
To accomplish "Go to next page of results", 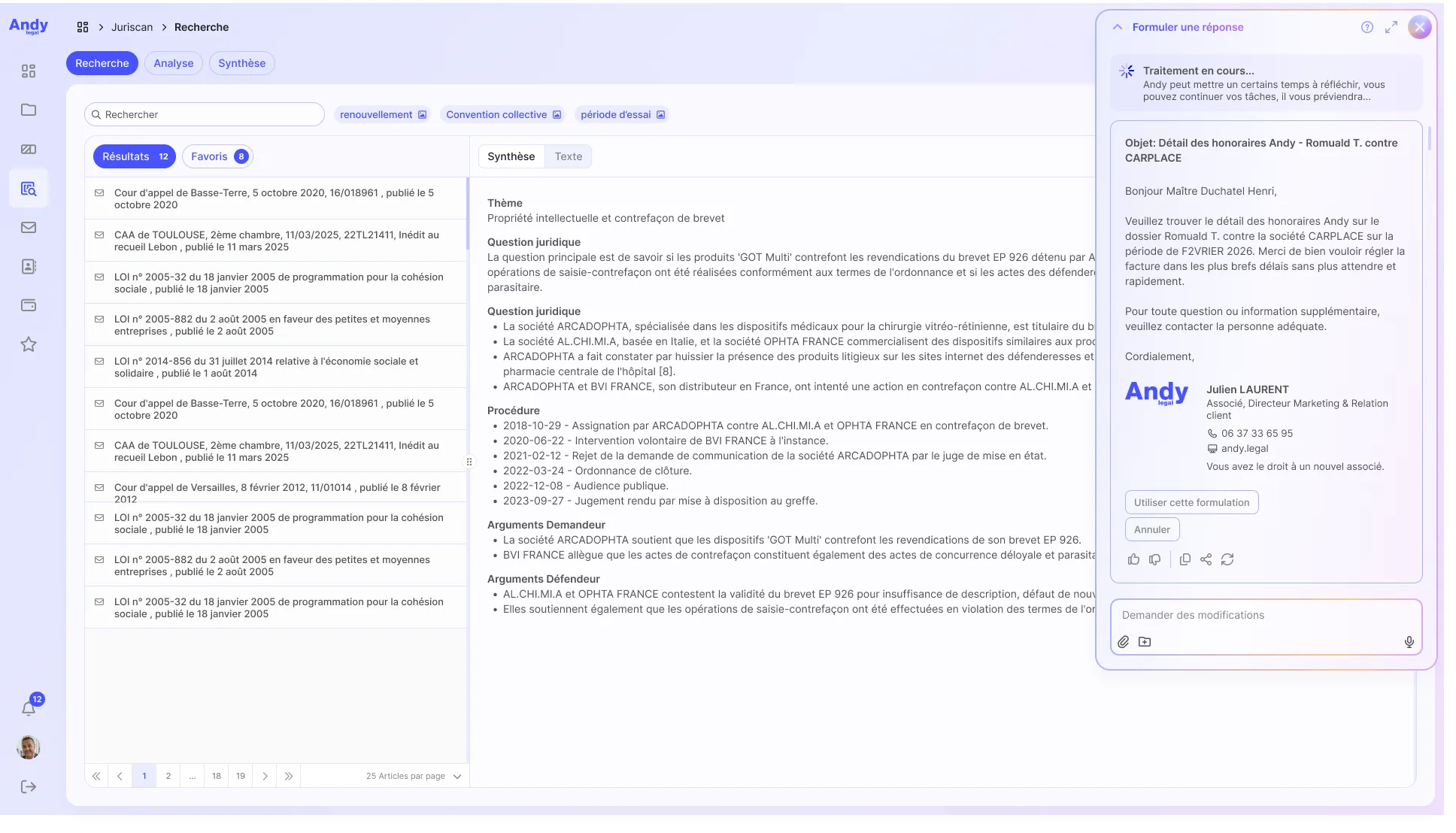I will (x=265, y=776).
